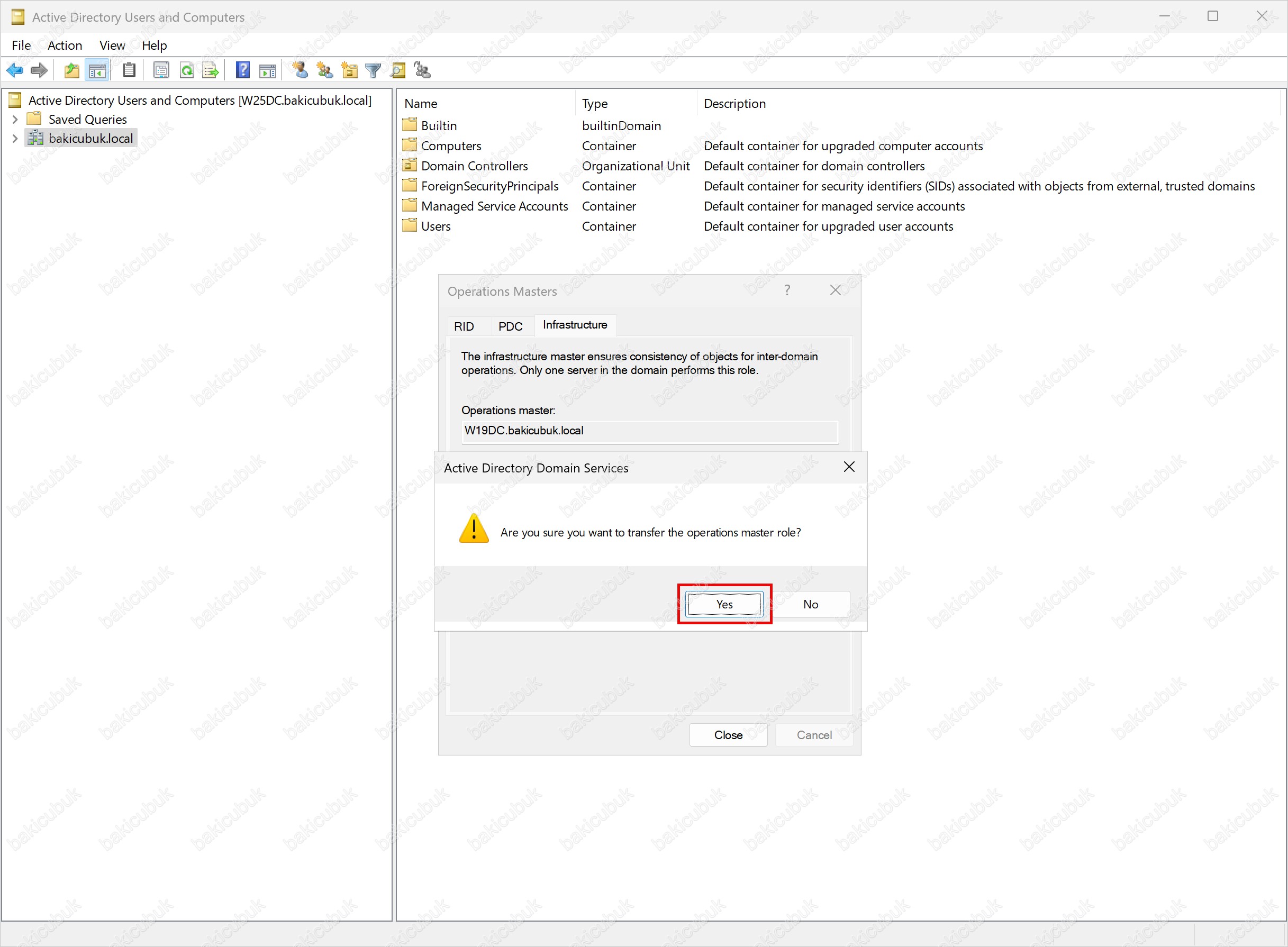Screen dimensions: 1288x947
Task: Click the Builtin folder icon
Action: coord(409,125)
